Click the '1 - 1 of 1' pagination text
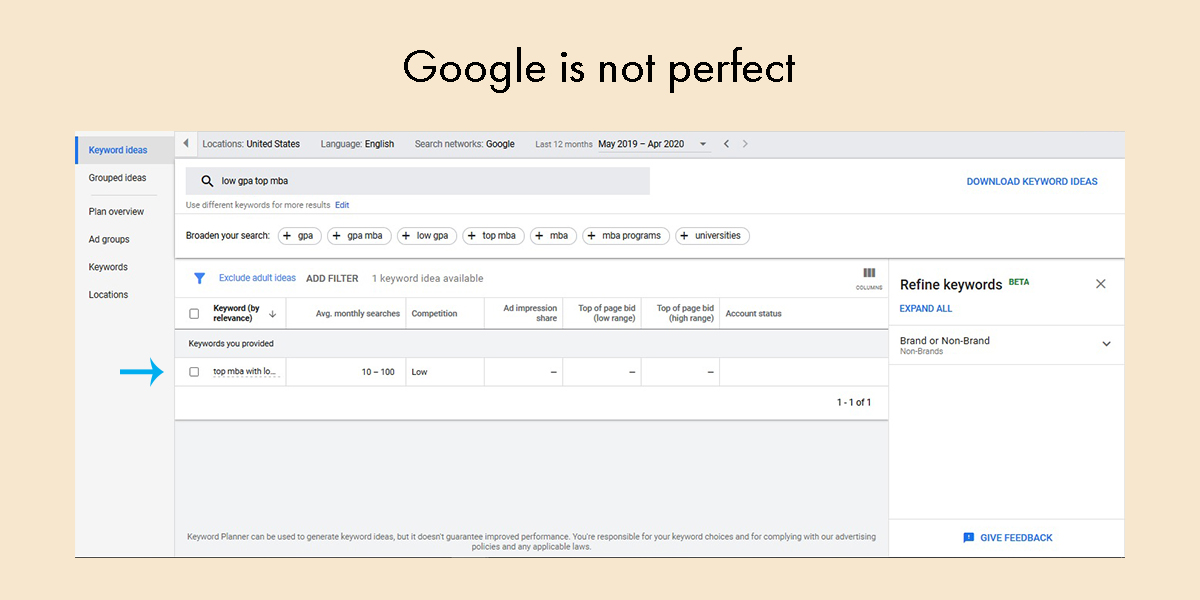The height and width of the screenshot is (600, 1200). point(854,402)
